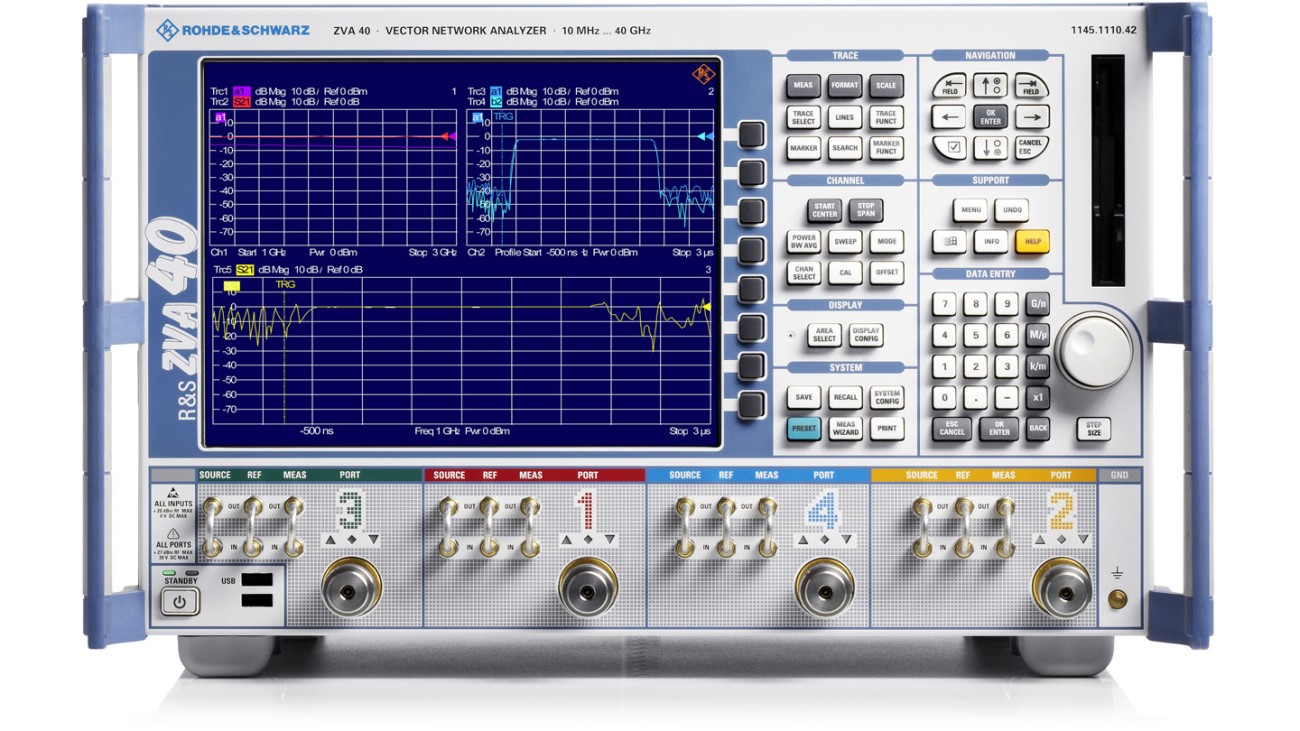Open the MENU key in Support
Viewport: 1300px width, 731px height.
(x=968, y=211)
